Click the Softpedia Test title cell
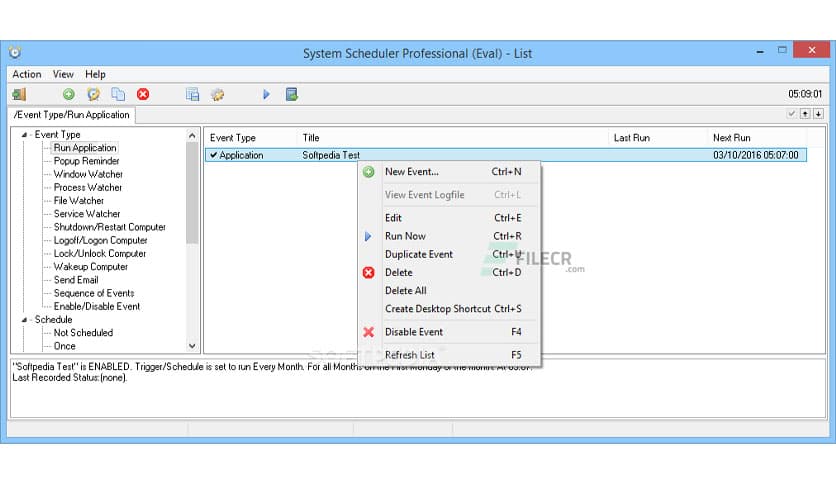The width and height of the screenshot is (836, 484). tap(331, 155)
